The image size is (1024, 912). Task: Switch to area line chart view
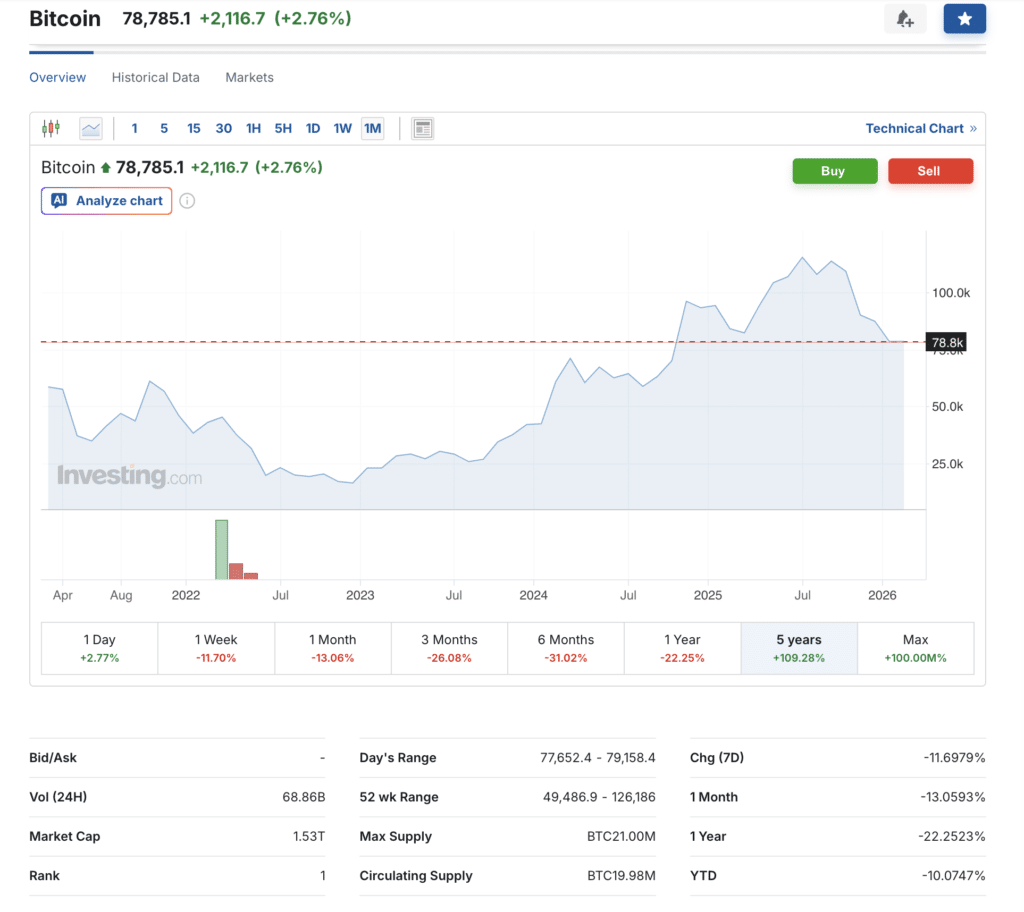click(91, 128)
